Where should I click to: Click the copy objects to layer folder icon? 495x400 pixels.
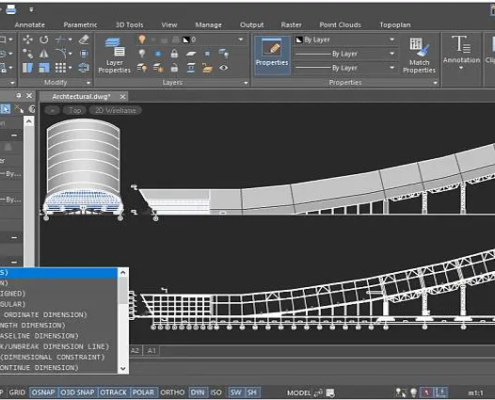click(207, 68)
